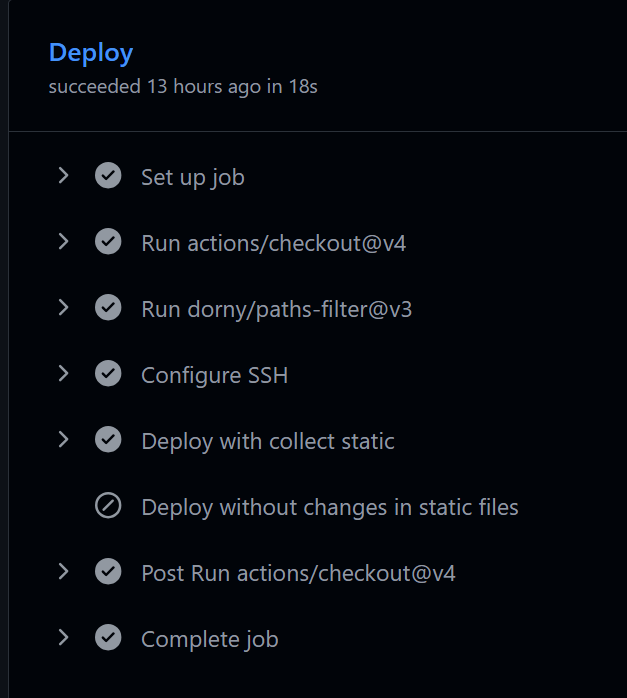627x698 pixels.
Task: Expand the Set up job step chevron
Action: 63,176
